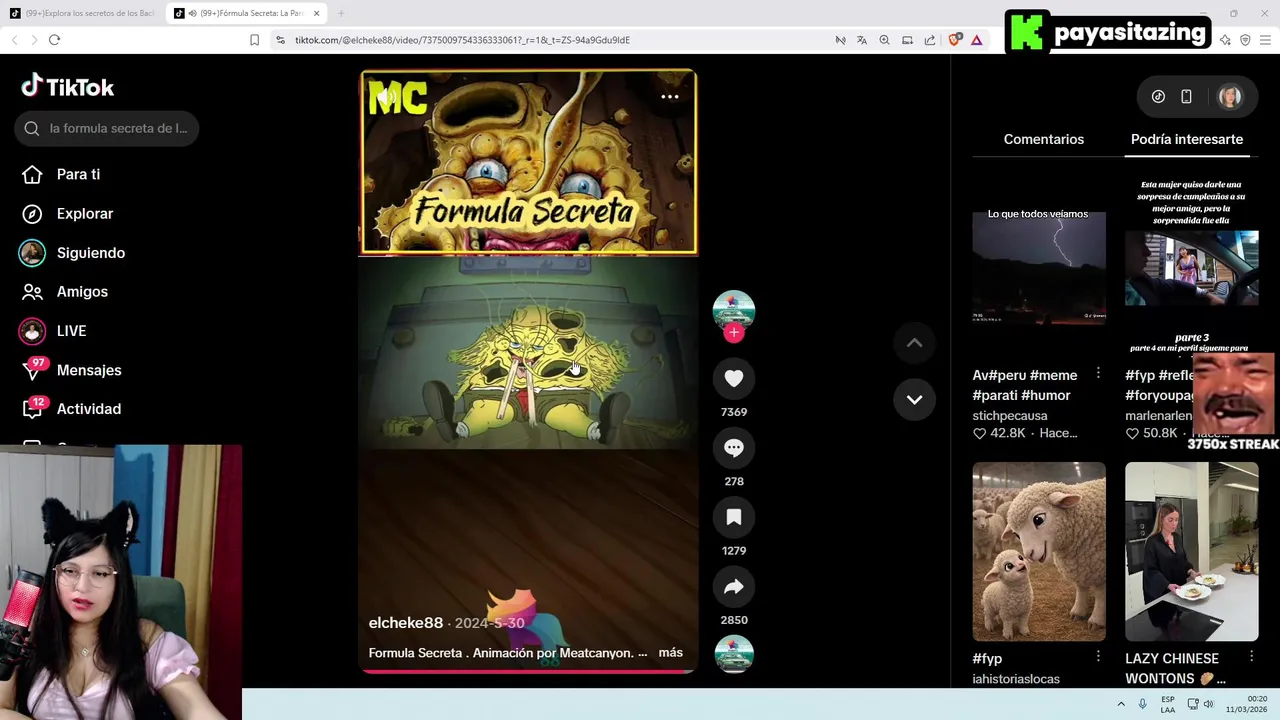Open elcheke88 username link
The image size is (1280, 720).
point(405,623)
